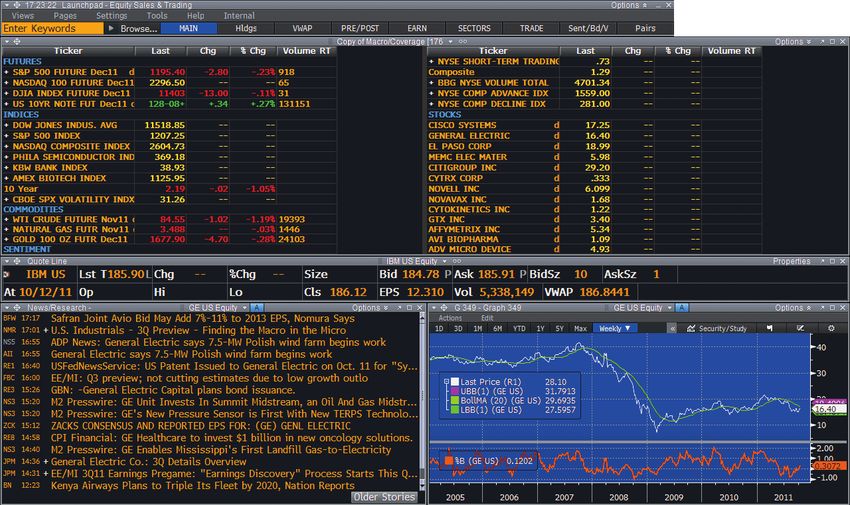The width and height of the screenshot is (850, 505).
Task: Expand the NYSE SHORT-TERM TRADING row
Action: pos(432,62)
